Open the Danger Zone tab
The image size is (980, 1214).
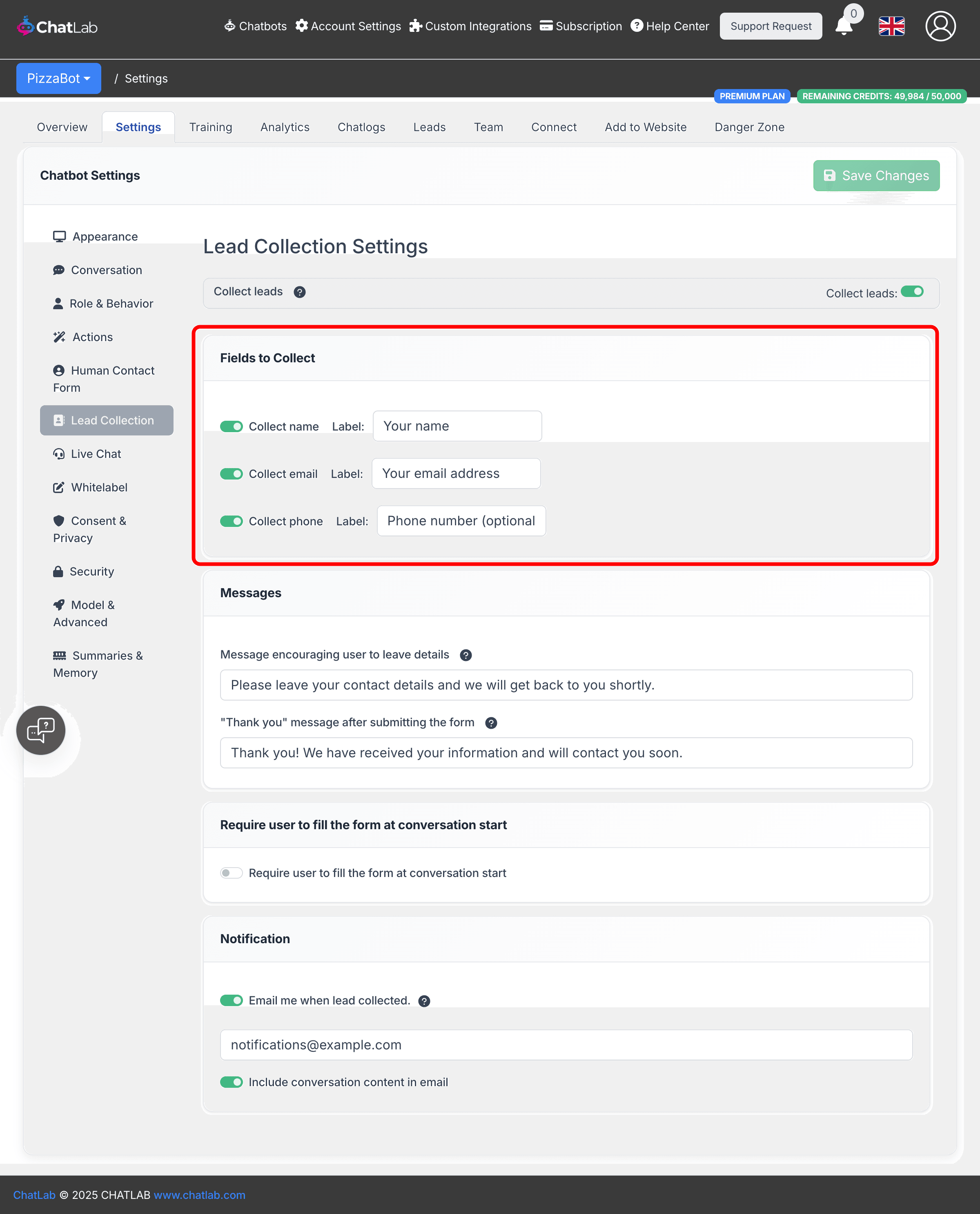click(749, 127)
